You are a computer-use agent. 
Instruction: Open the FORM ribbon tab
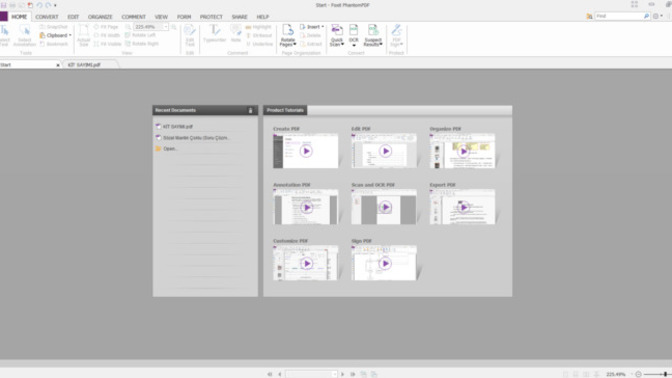click(x=184, y=17)
